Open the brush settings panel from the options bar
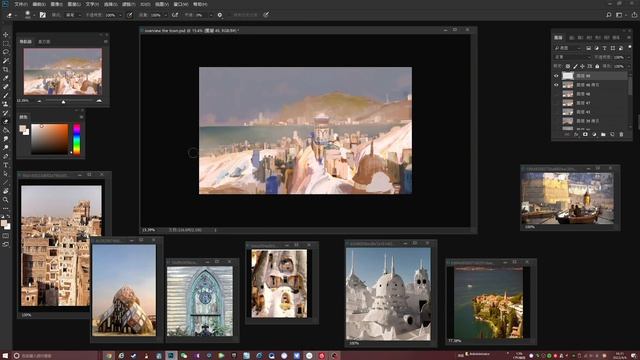 click(x=43, y=15)
